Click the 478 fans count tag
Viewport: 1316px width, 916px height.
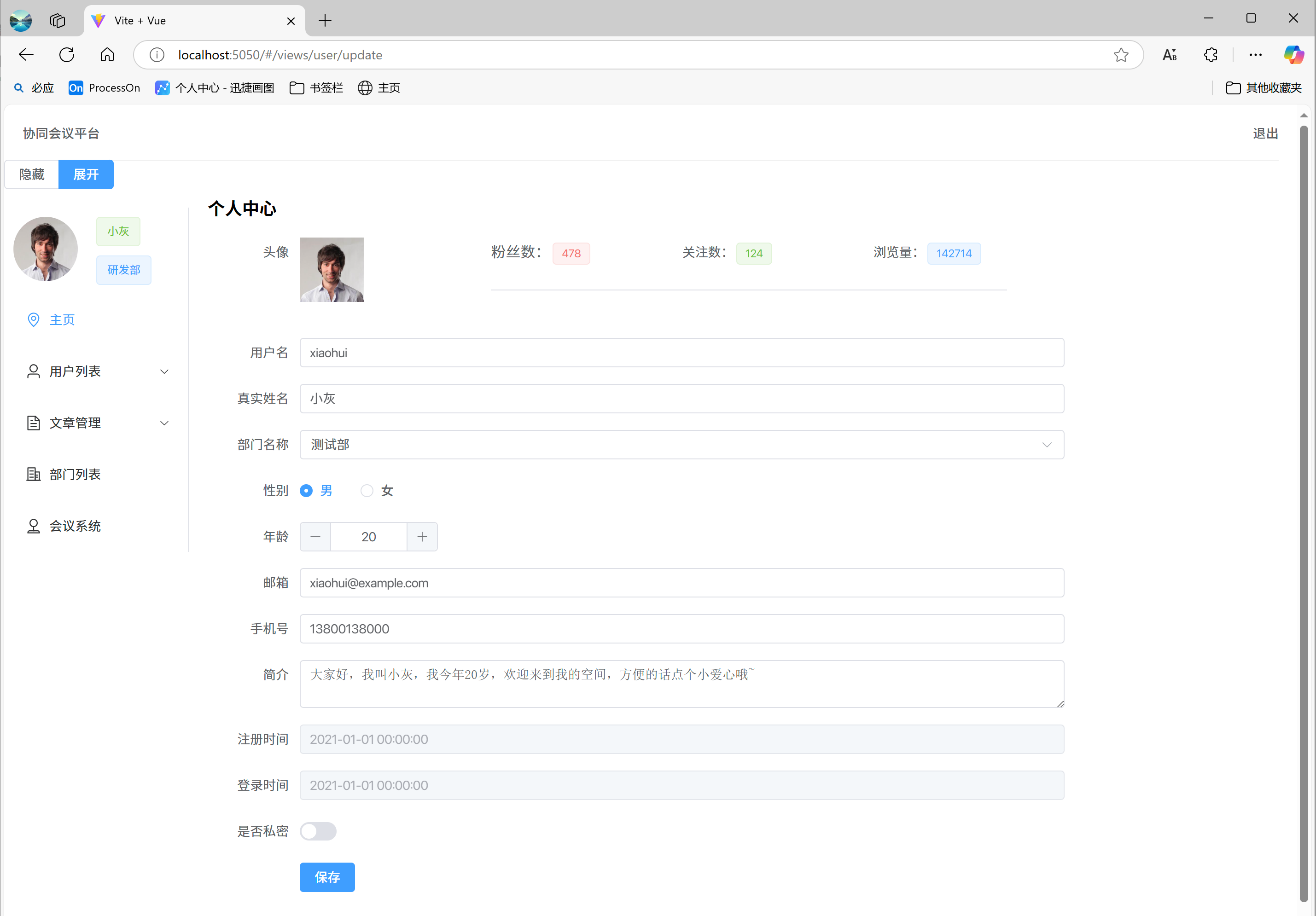pyautogui.click(x=571, y=253)
